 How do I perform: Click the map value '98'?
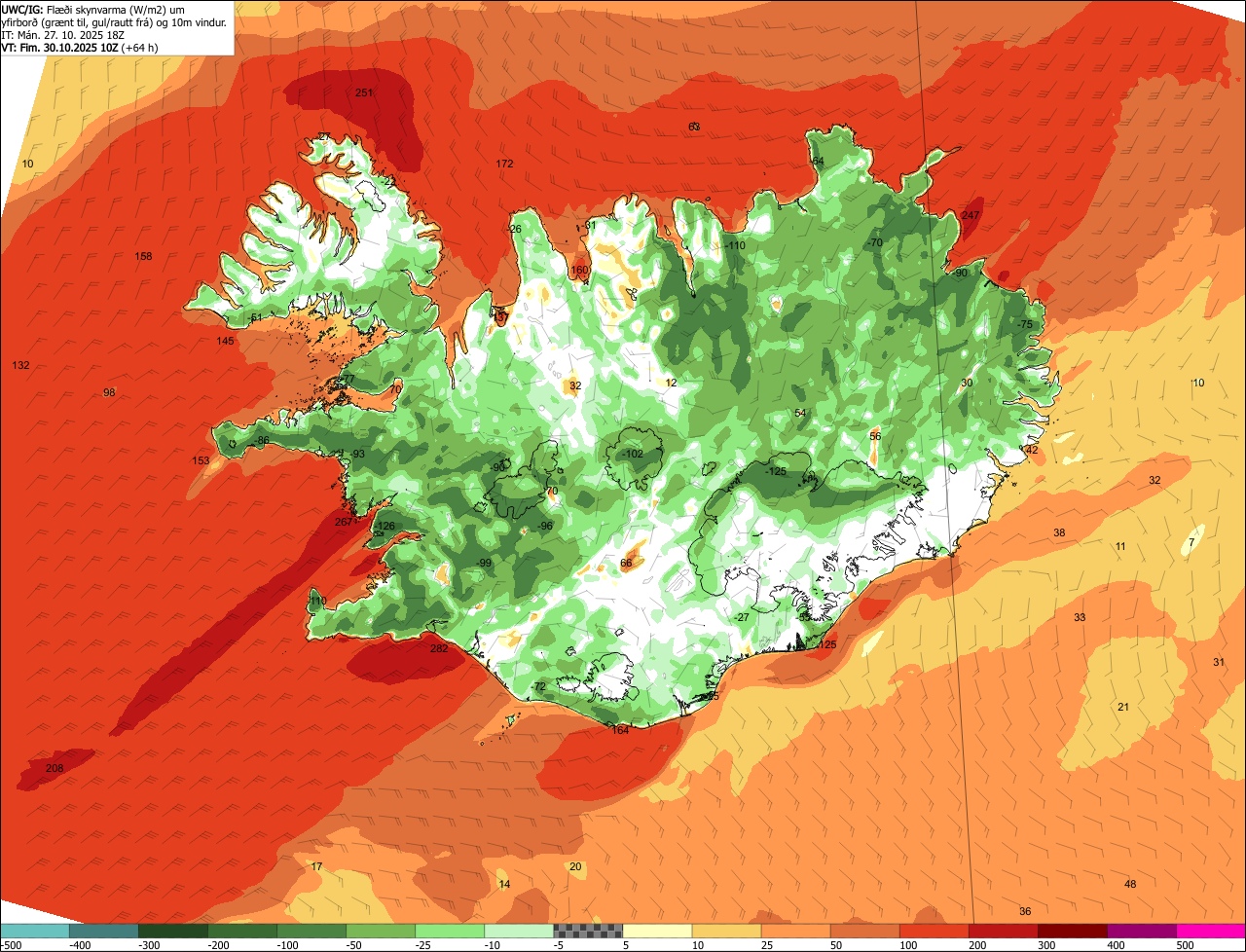click(x=109, y=392)
